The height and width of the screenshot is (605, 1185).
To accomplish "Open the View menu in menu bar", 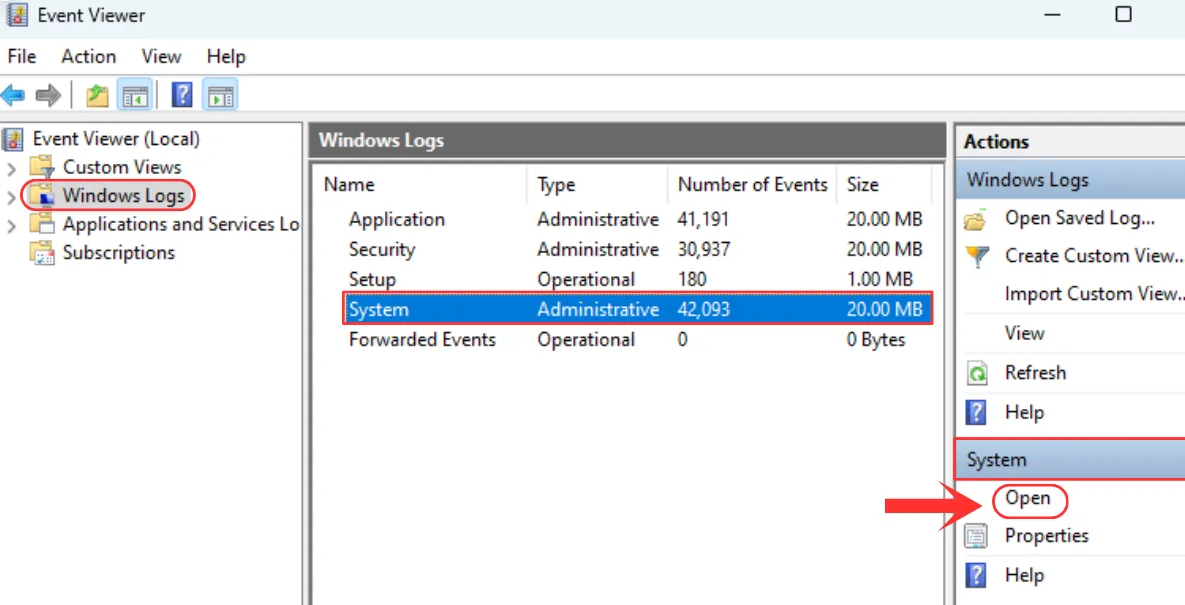I will (161, 57).
